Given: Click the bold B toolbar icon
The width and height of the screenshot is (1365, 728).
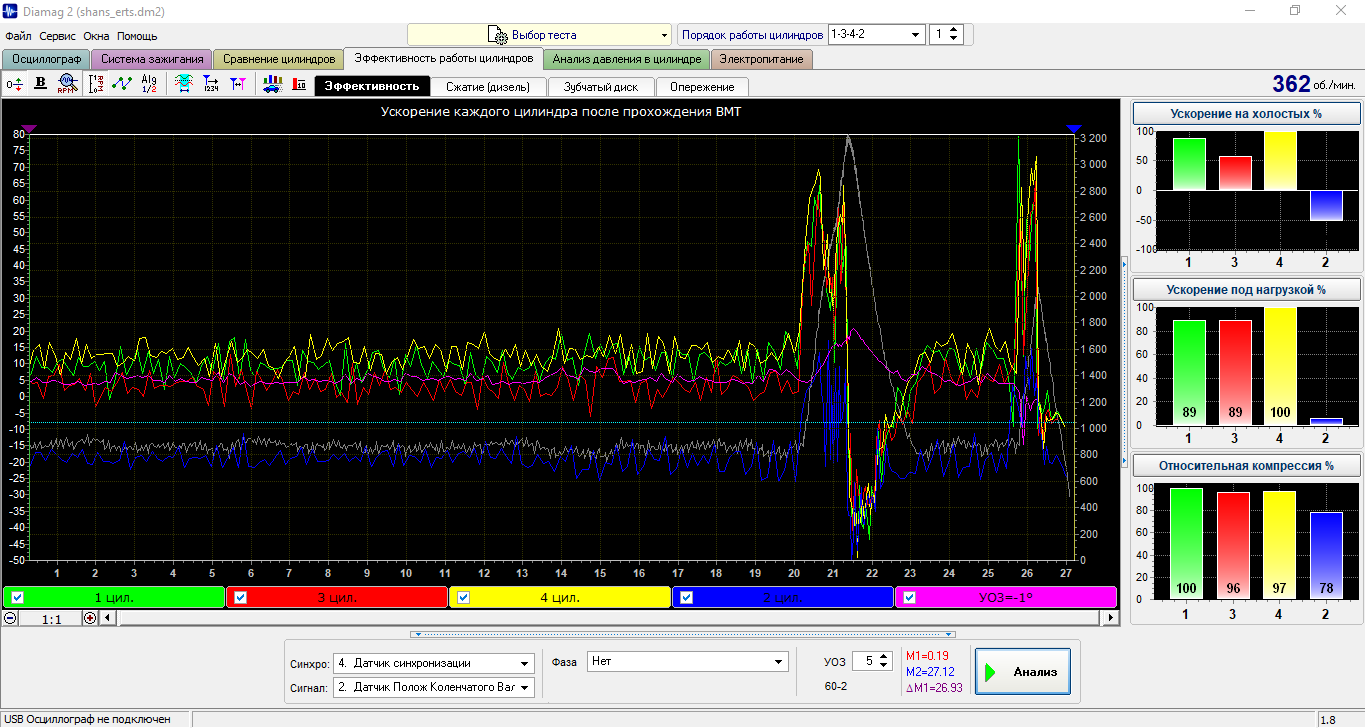Looking at the screenshot, I should coord(41,85).
